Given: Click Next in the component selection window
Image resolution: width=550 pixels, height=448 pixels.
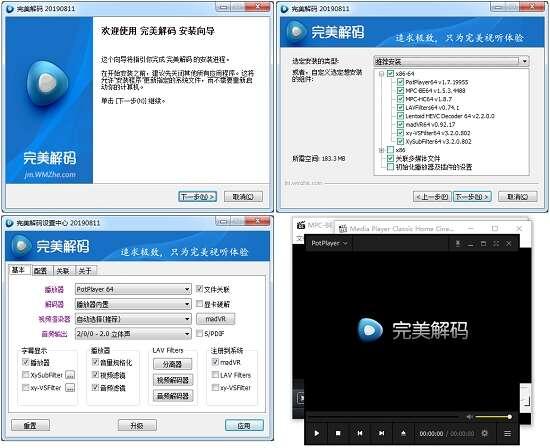Looking at the screenshot, I should [472, 196].
